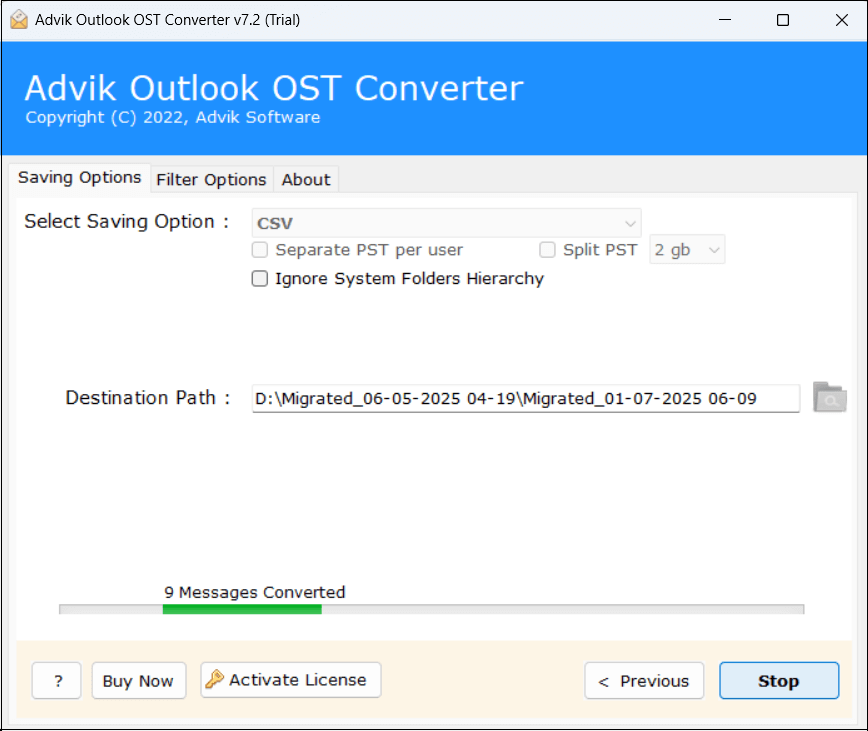
Task: Toggle the Split PST checkbox
Action: pyautogui.click(x=547, y=250)
